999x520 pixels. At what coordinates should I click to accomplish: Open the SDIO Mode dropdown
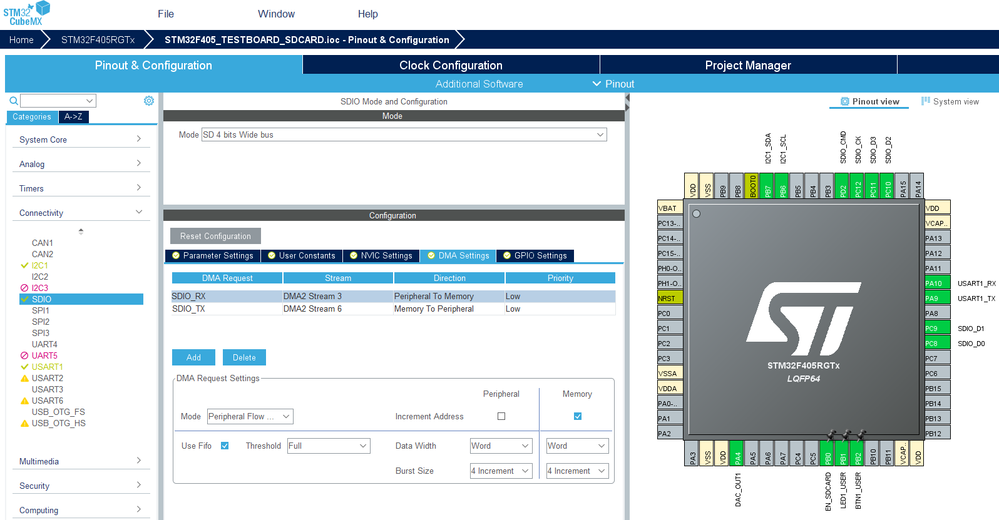pos(404,134)
